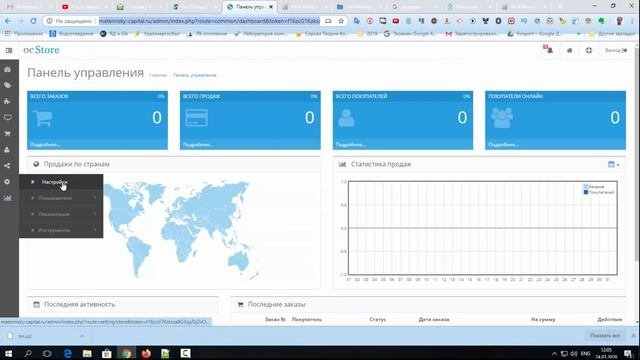
Task: Open the Chrome three-dot menu
Action: coord(633,21)
